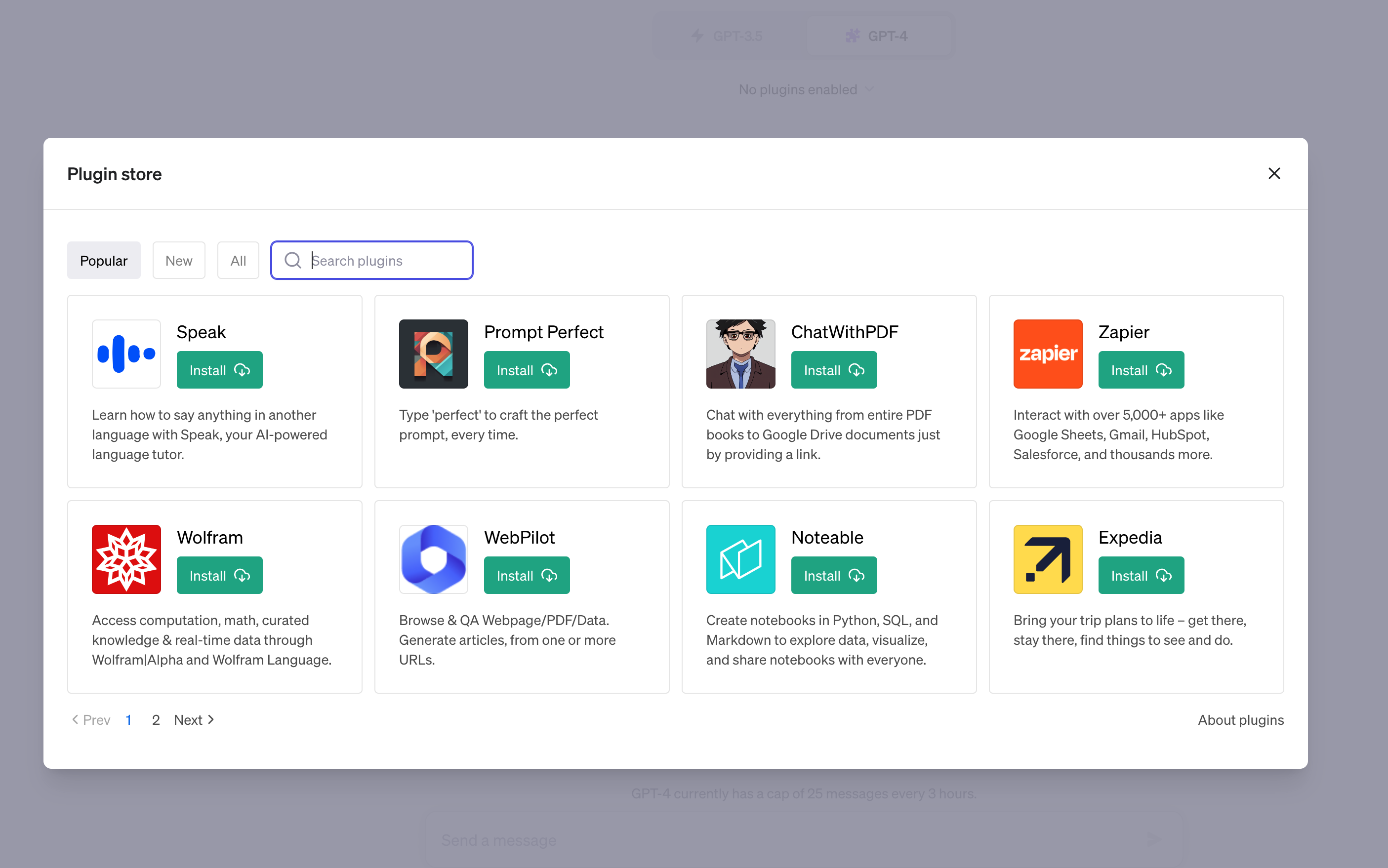Click the Noteable teal logo
The width and height of the screenshot is (1388, 868).
pos(741,559)
